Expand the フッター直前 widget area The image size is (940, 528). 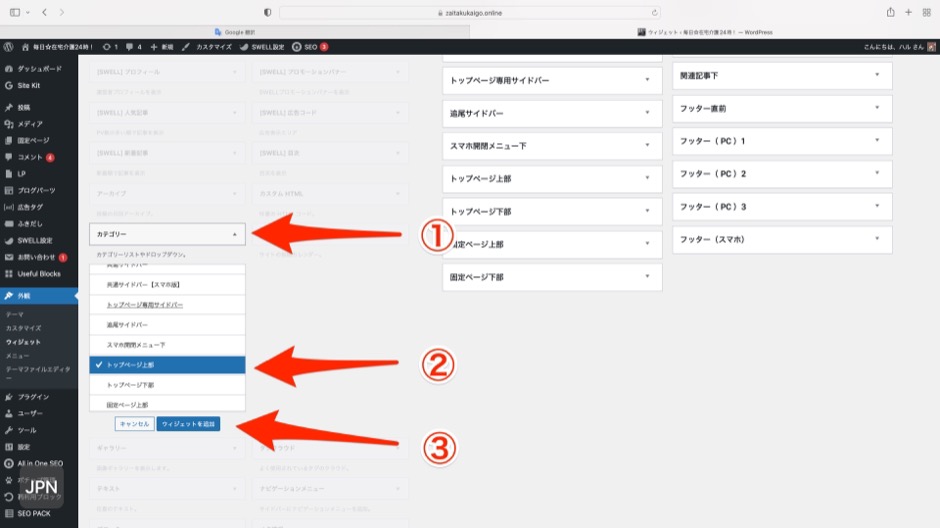782,108
